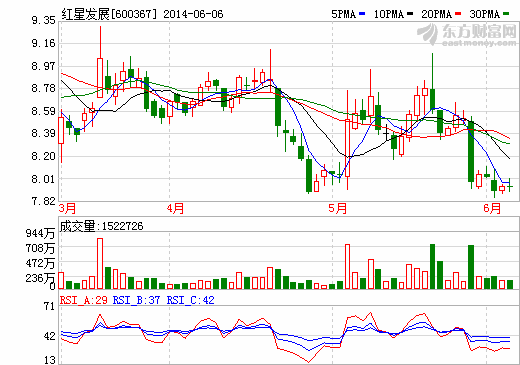
Task: Click the 5PMA legend label
Action: tap(343, 14)
